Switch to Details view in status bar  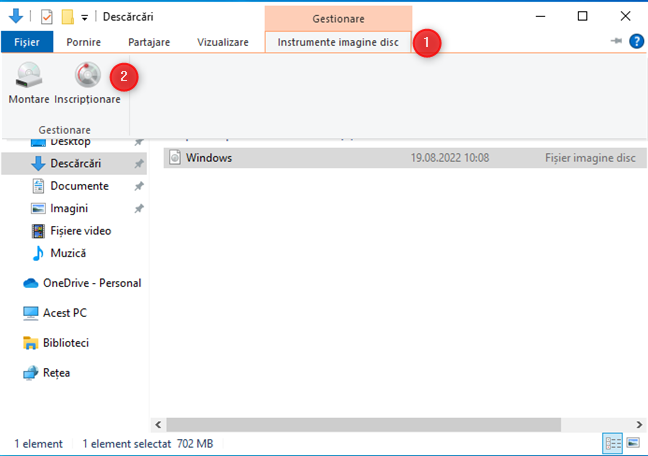(x=612, y=444)
